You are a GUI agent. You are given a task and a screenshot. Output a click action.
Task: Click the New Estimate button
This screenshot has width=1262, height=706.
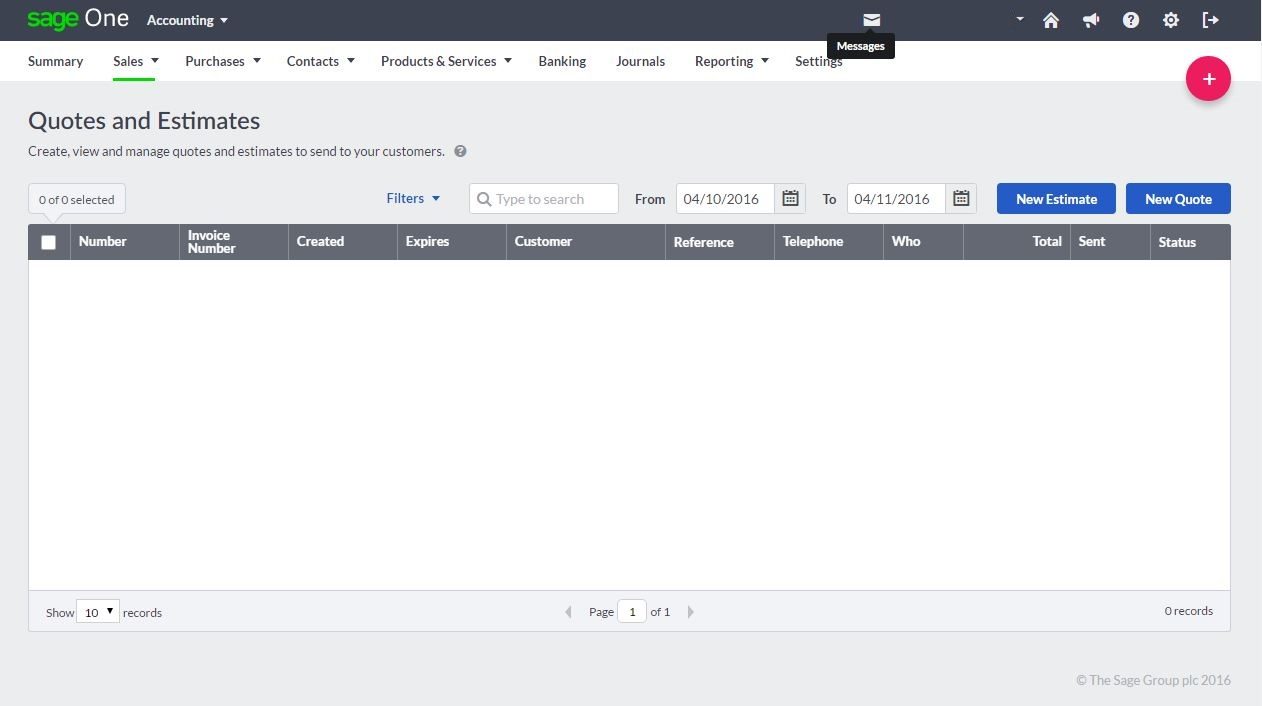[x=1056, y=199]
